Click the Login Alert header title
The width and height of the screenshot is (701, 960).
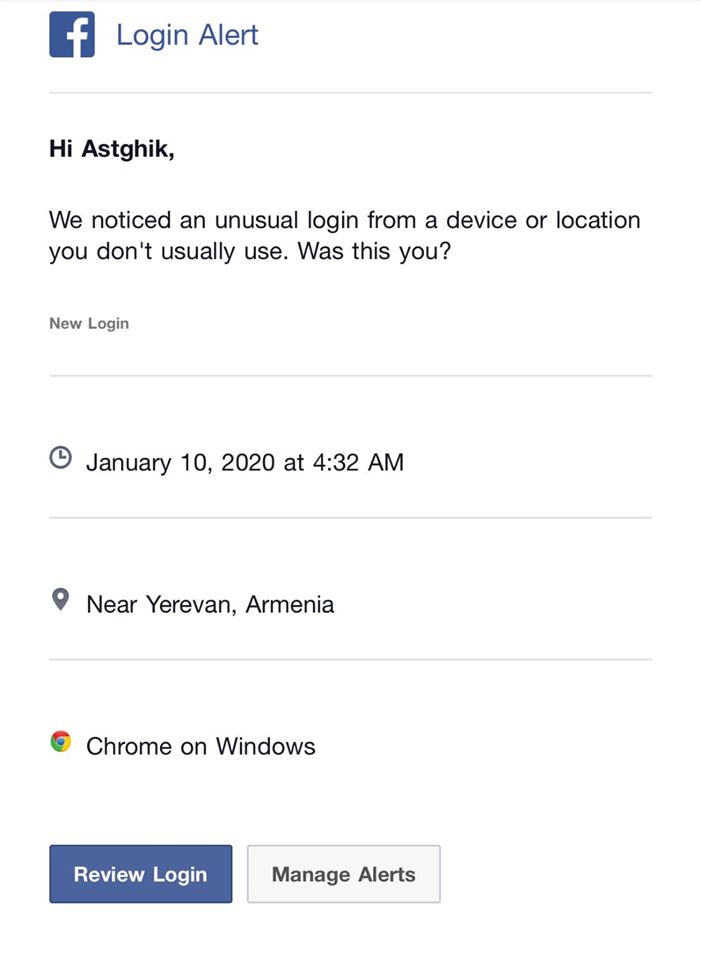(187, 35)
